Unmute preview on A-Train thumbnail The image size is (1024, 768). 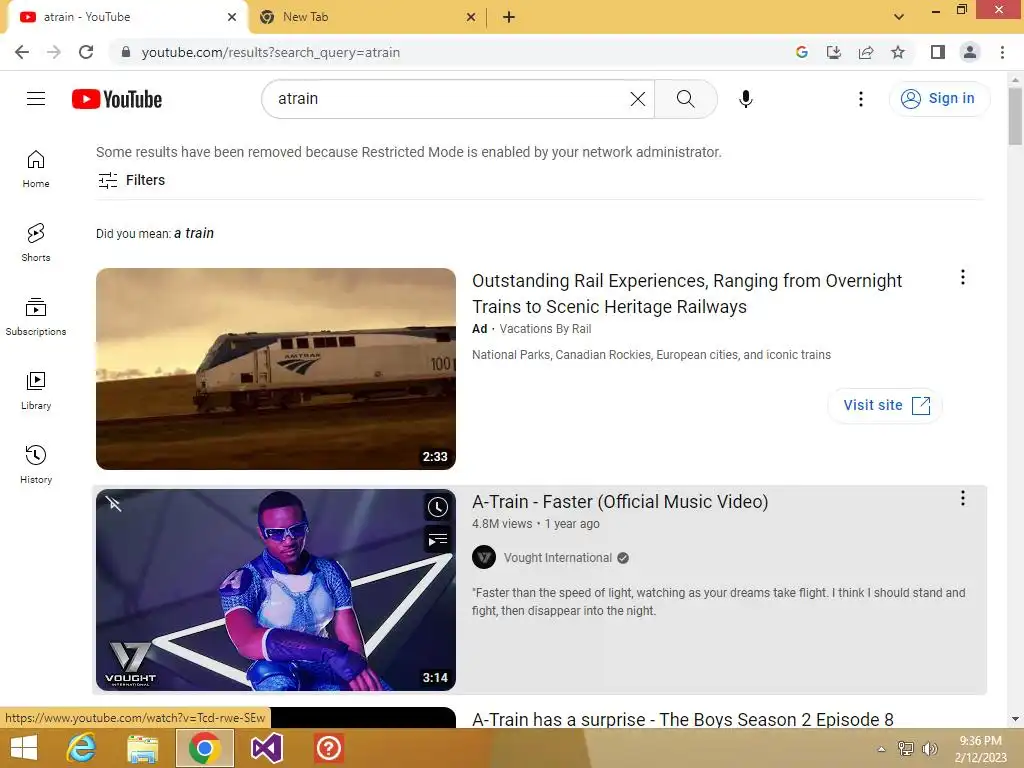tap(114, 504)
